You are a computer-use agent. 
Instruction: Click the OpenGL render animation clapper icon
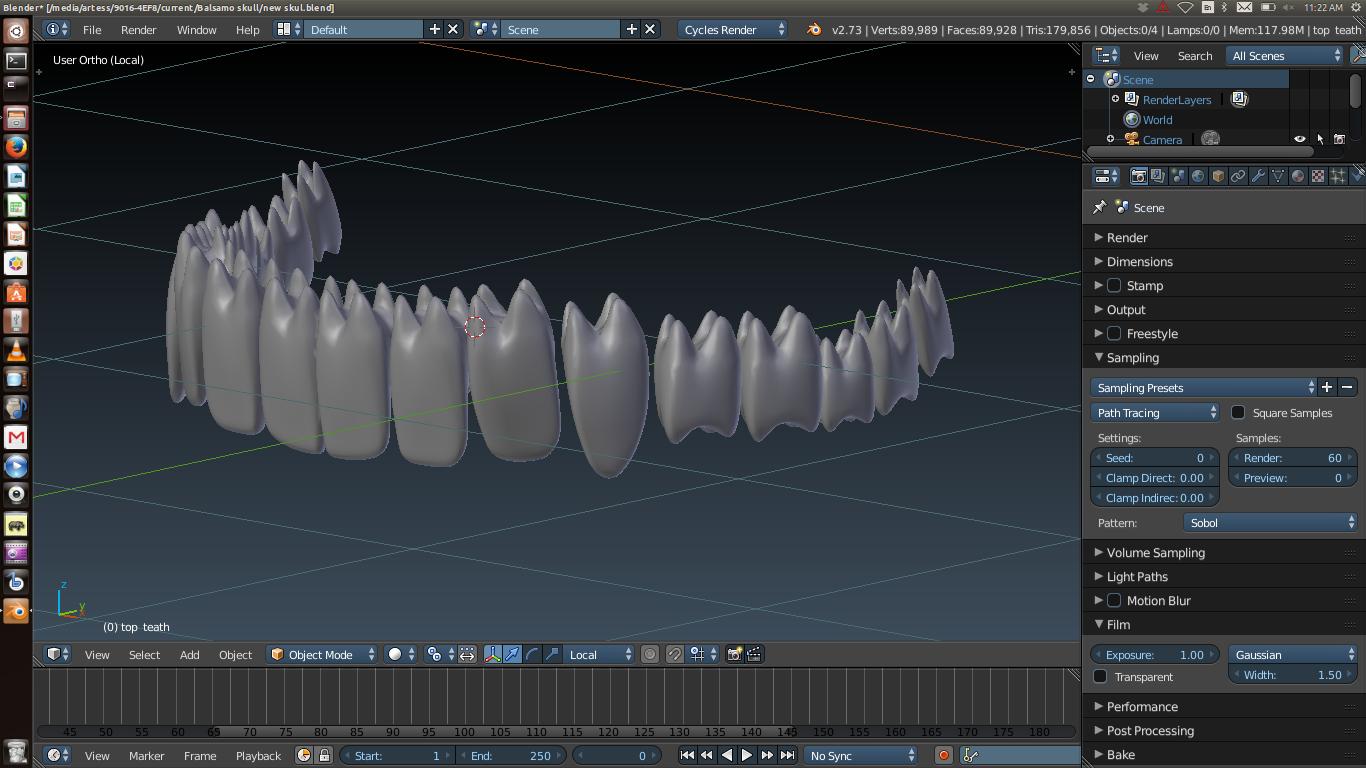point(754,654)
